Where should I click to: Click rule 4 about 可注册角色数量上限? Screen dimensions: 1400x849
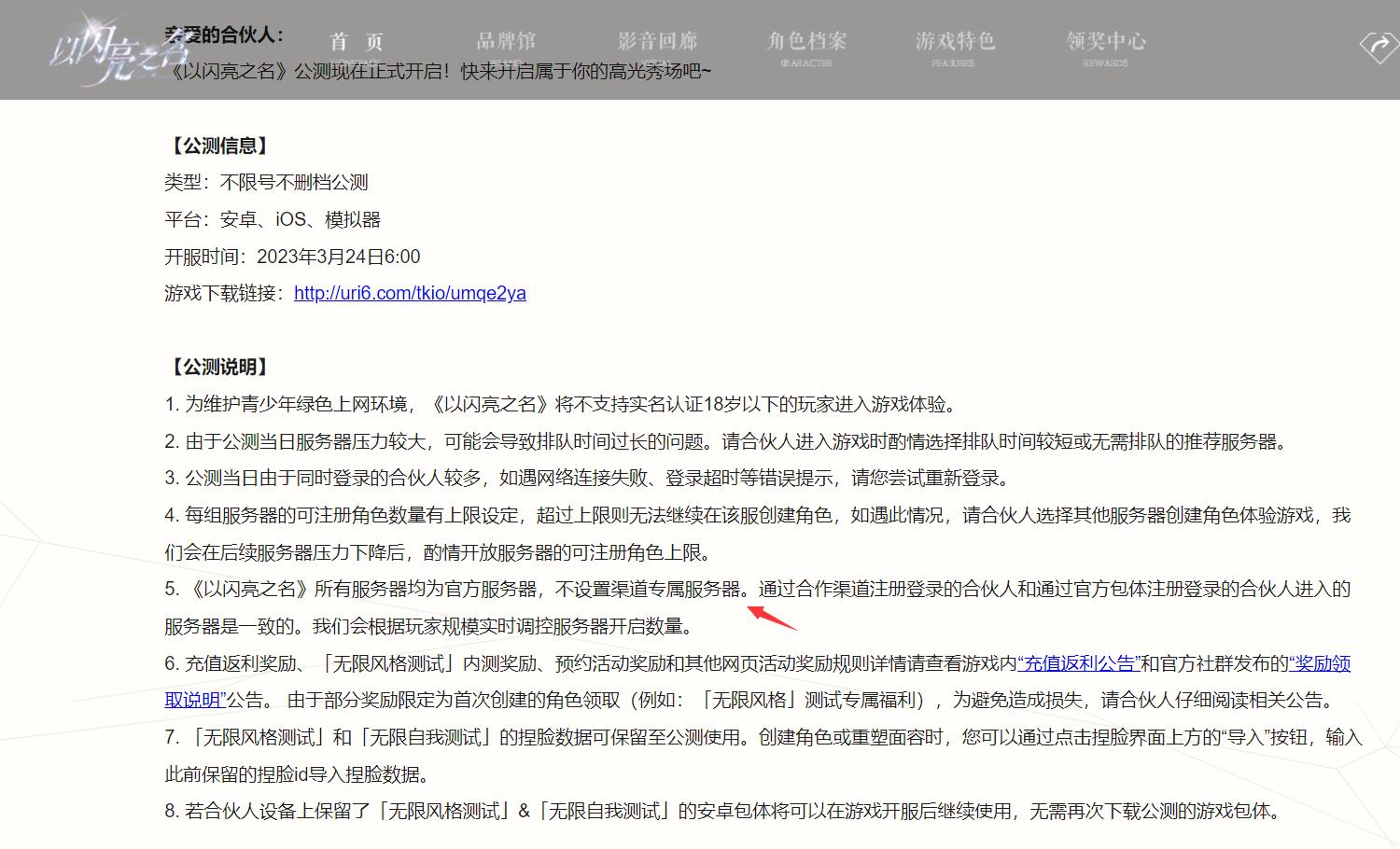point(758,534)
